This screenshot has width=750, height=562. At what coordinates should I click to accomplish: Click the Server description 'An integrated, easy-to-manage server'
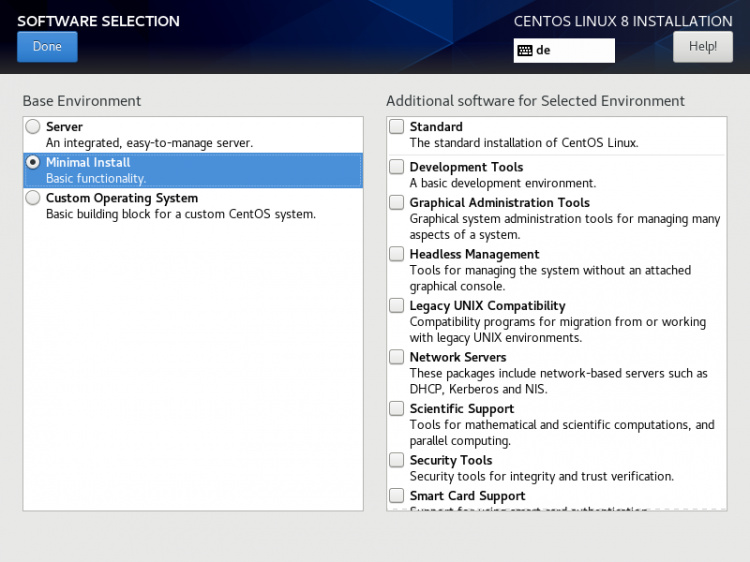point(149,143)
